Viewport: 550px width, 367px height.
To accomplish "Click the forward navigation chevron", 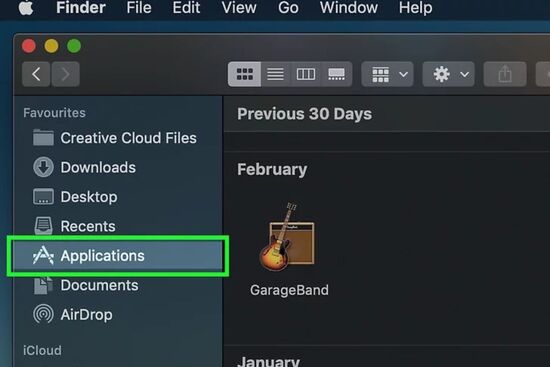I will [x=65, y=74].
